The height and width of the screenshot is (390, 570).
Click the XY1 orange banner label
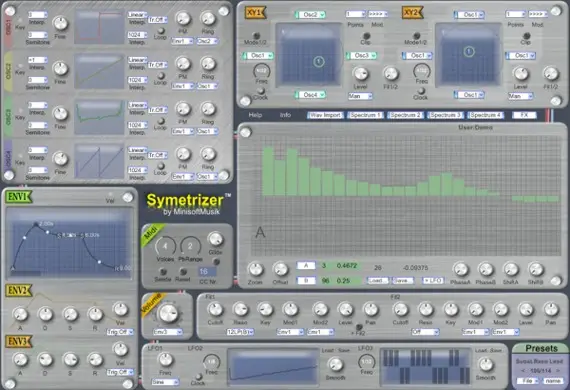point(255,13)
